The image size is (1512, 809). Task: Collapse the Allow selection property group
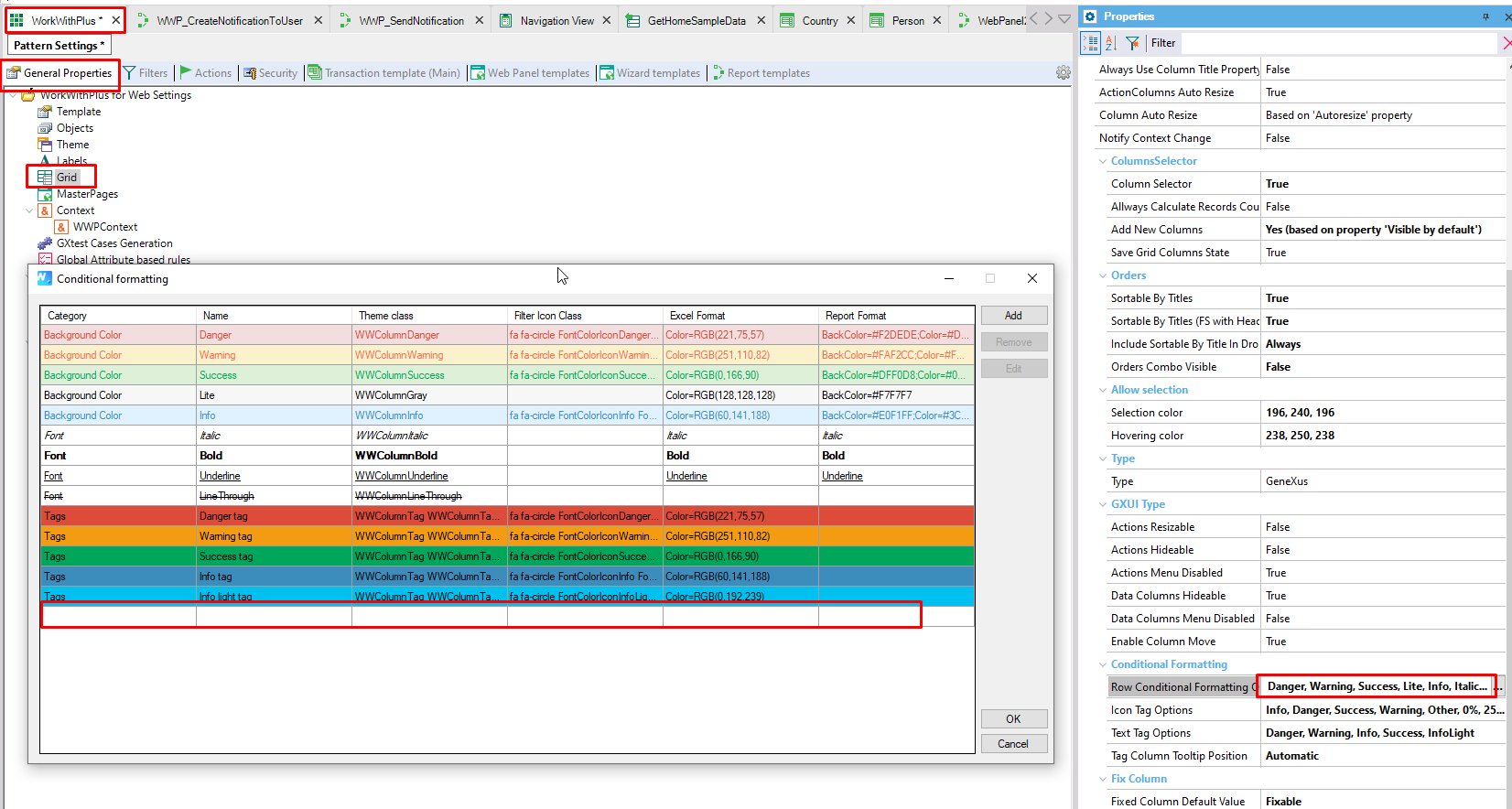(1102, 390)
